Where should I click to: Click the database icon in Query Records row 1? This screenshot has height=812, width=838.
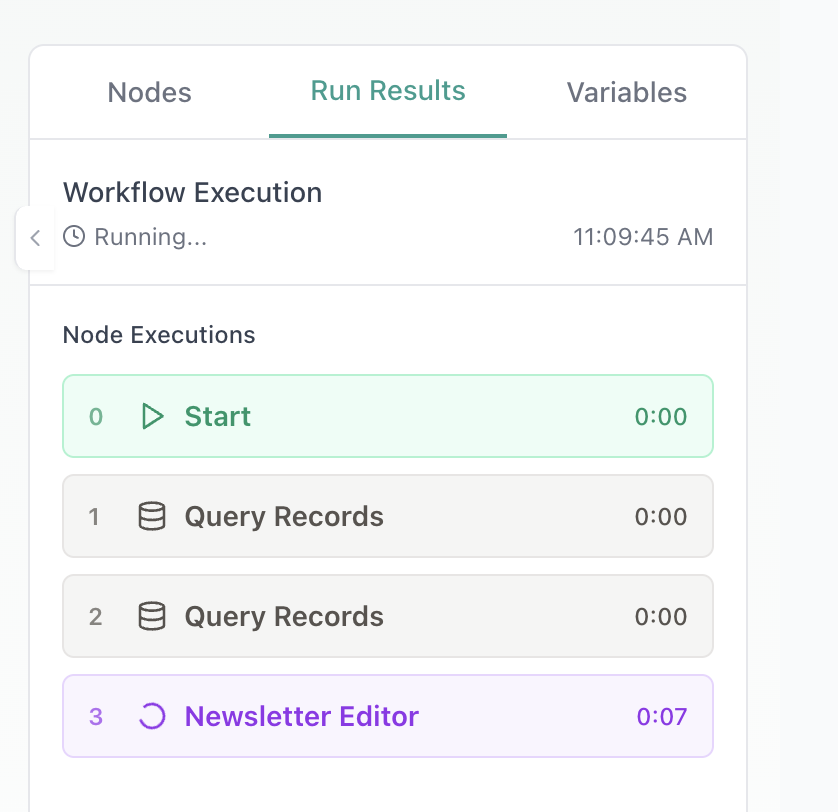(x=151, y=517)
